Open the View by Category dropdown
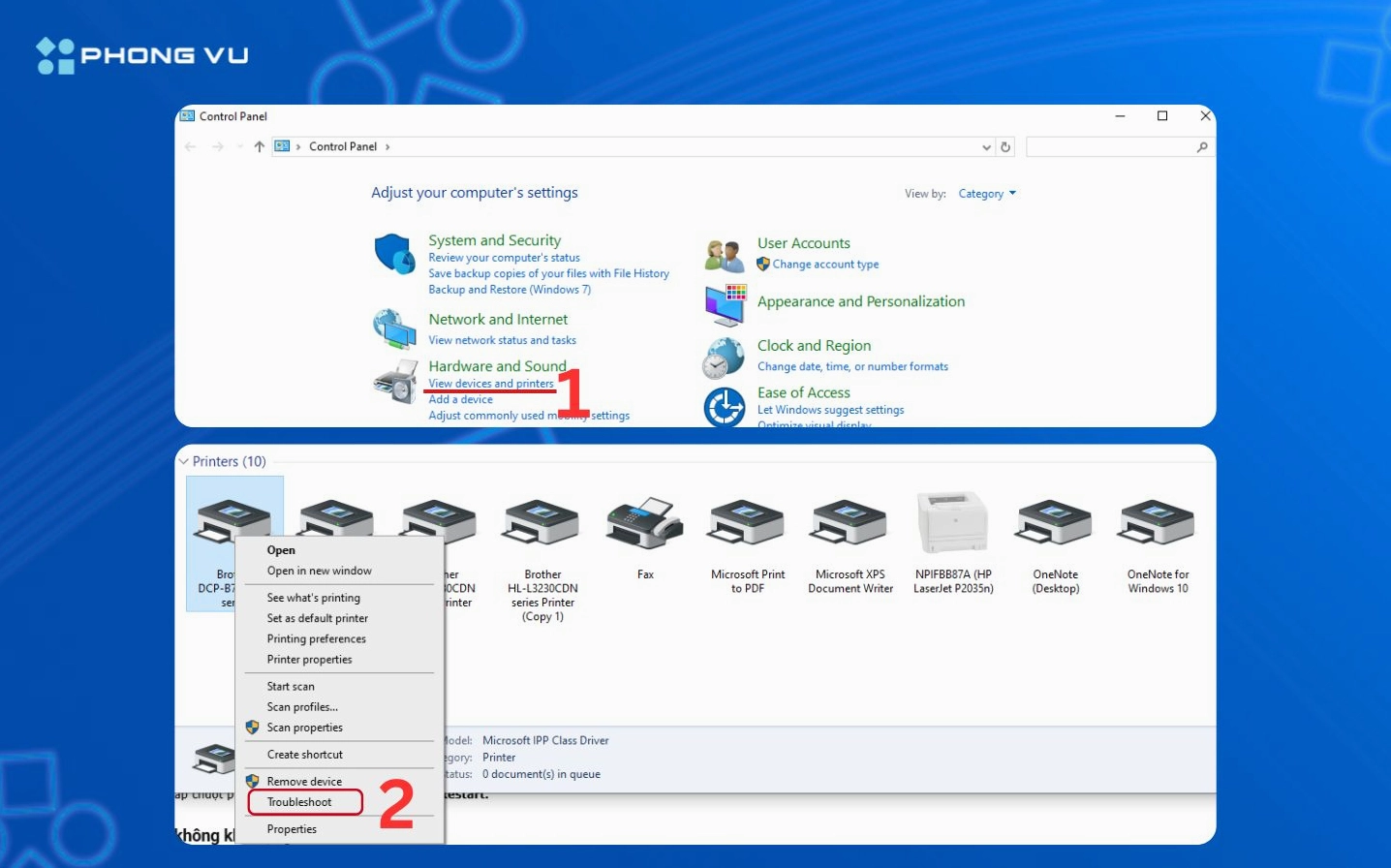Viewport: 1391px width, 868px height. 987,194
